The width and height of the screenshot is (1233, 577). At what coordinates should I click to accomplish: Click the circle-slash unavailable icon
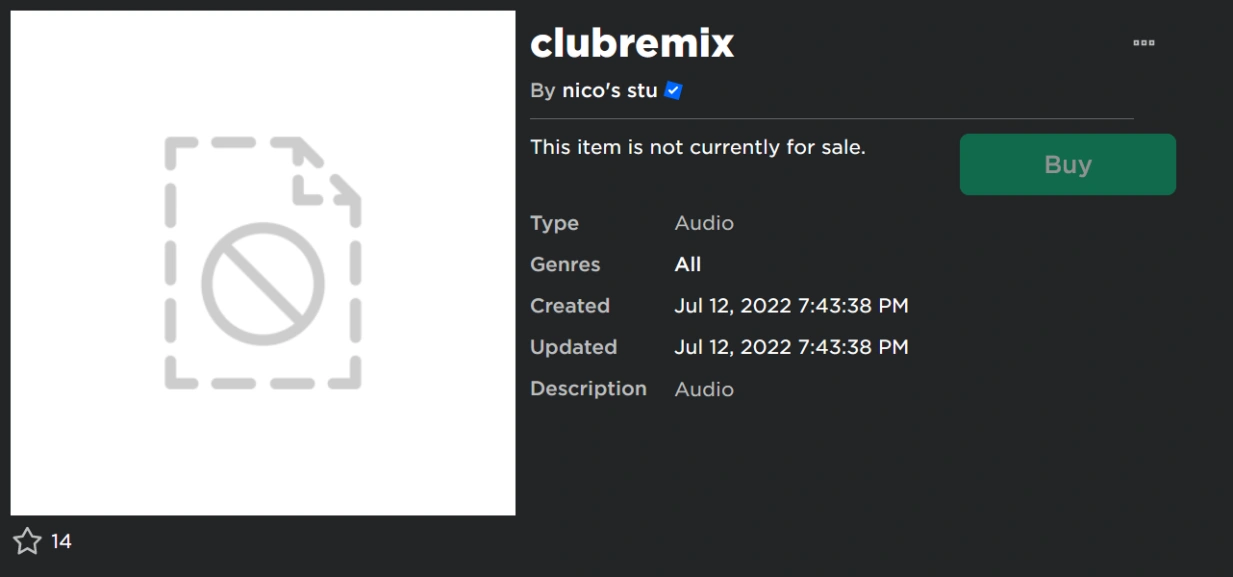click(x=262, y=283)
